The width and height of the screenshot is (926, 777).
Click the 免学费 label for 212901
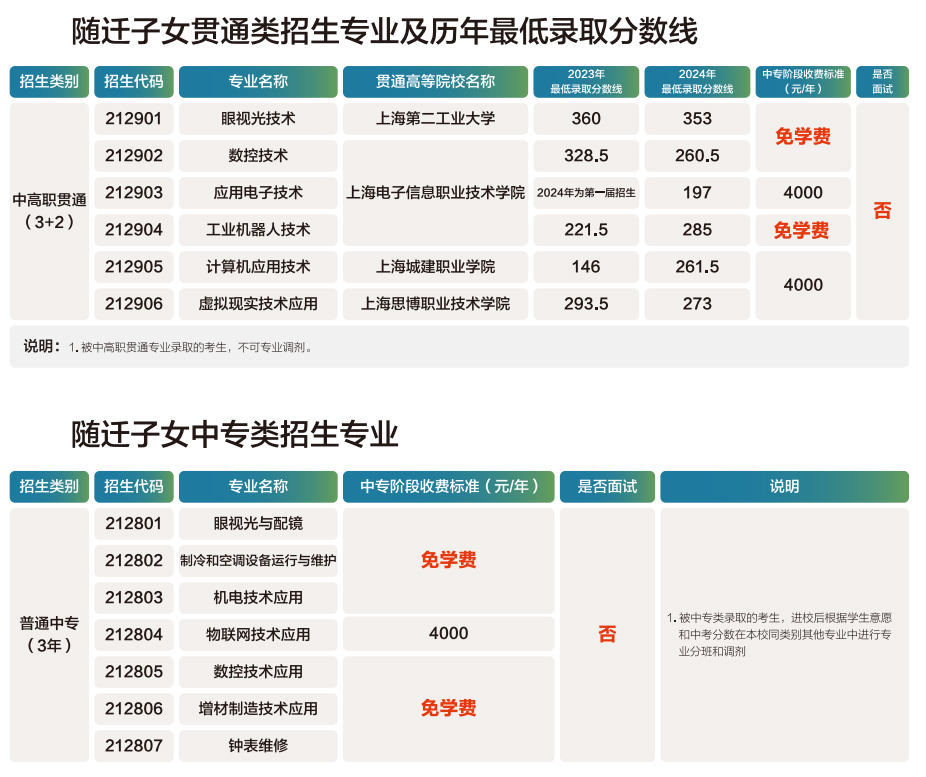coord(803,136)
